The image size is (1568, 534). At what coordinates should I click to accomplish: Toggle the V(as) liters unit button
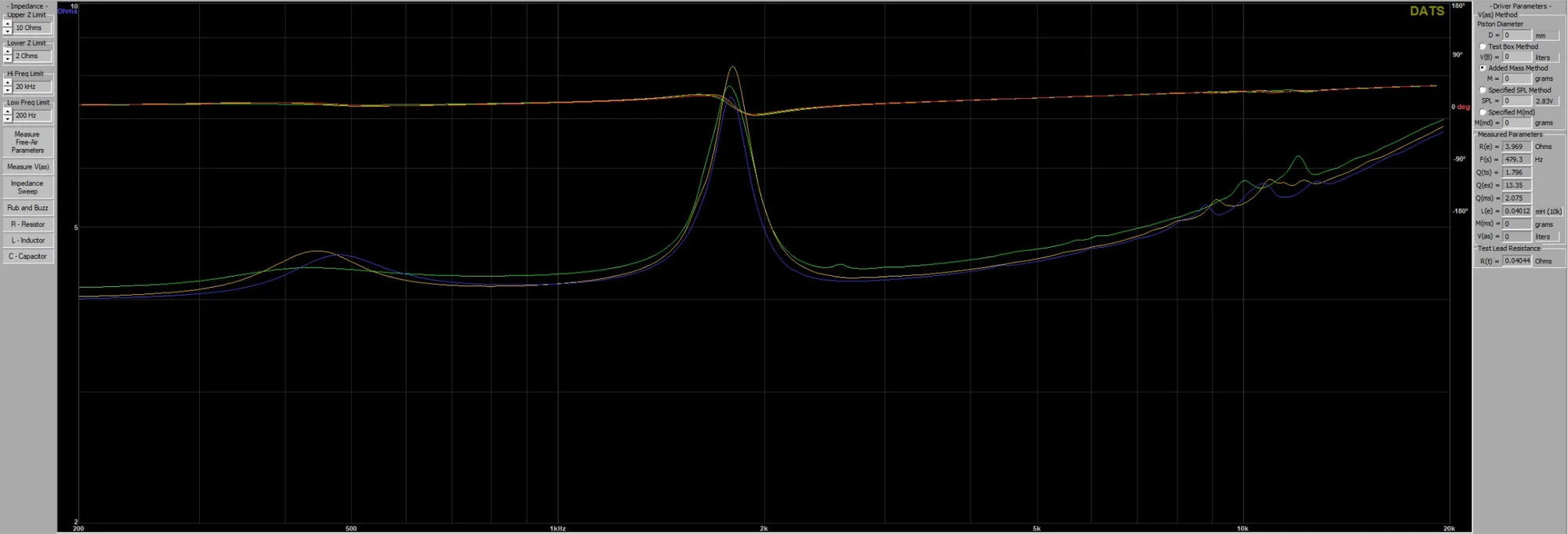pyautogui.click(x=1546, y=237)
